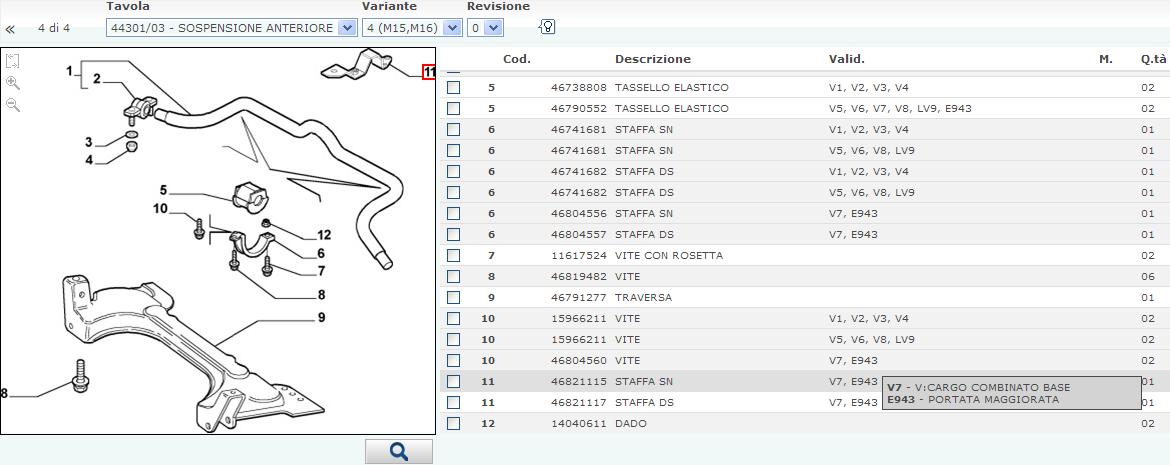The height and width of the screenshot is (465, 1170).
Task: Expand the Variante dropdown
Action: (x=451, y=28)
